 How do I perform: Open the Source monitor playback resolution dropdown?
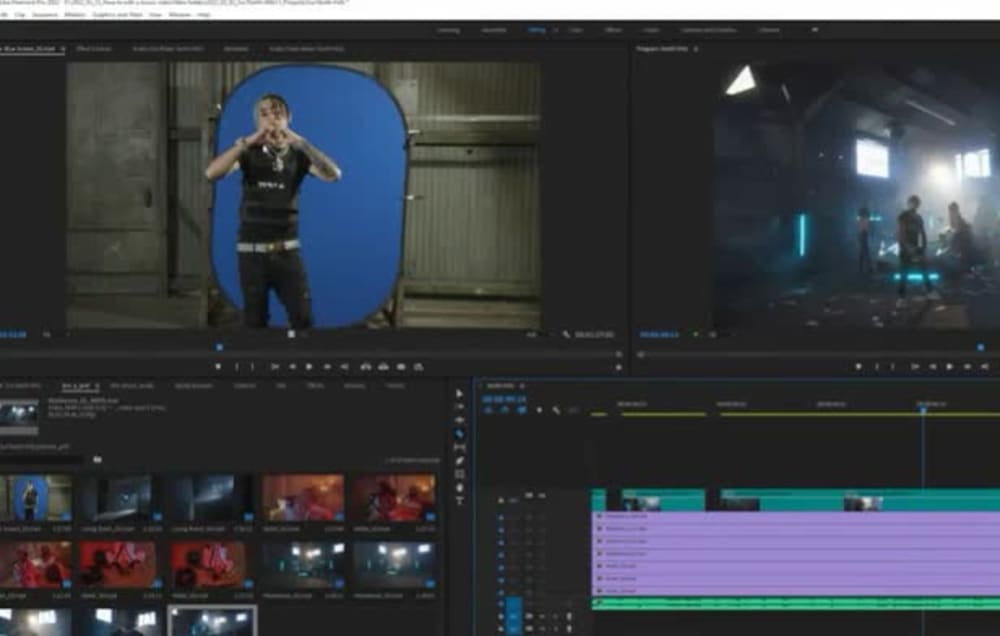(x=67, y=333)
